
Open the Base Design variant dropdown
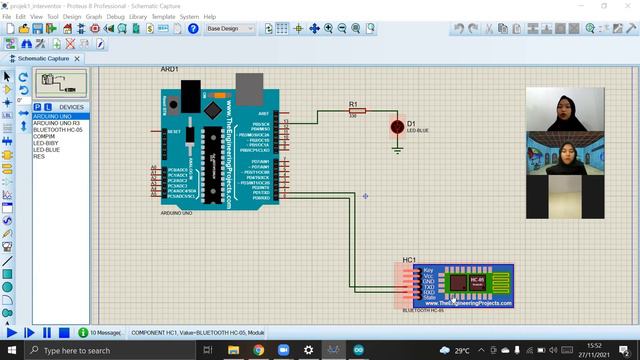coord(230,29)
